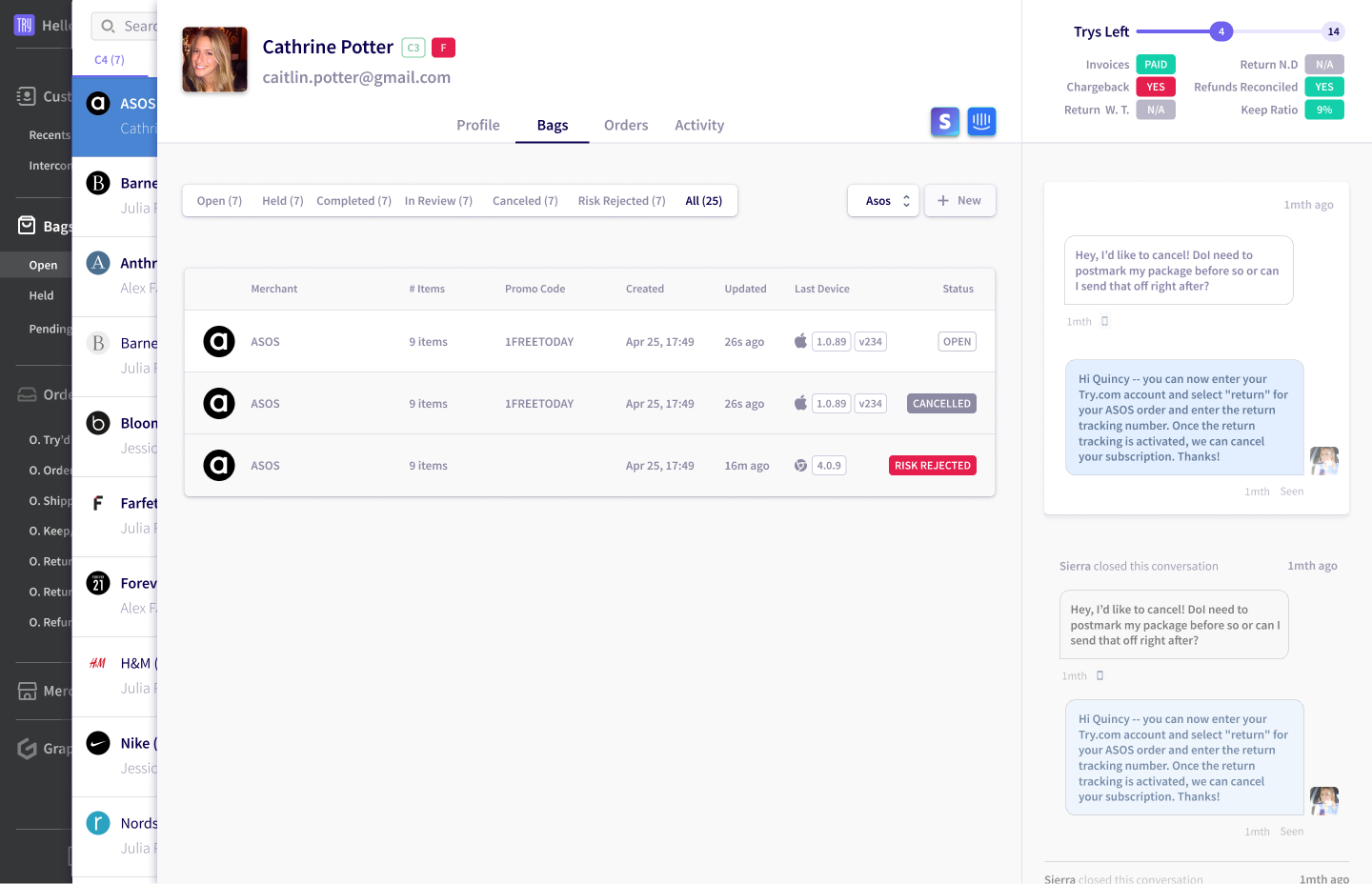
Task: Click the Try app logo in sidebar
Action: click(x=24, y=25)
